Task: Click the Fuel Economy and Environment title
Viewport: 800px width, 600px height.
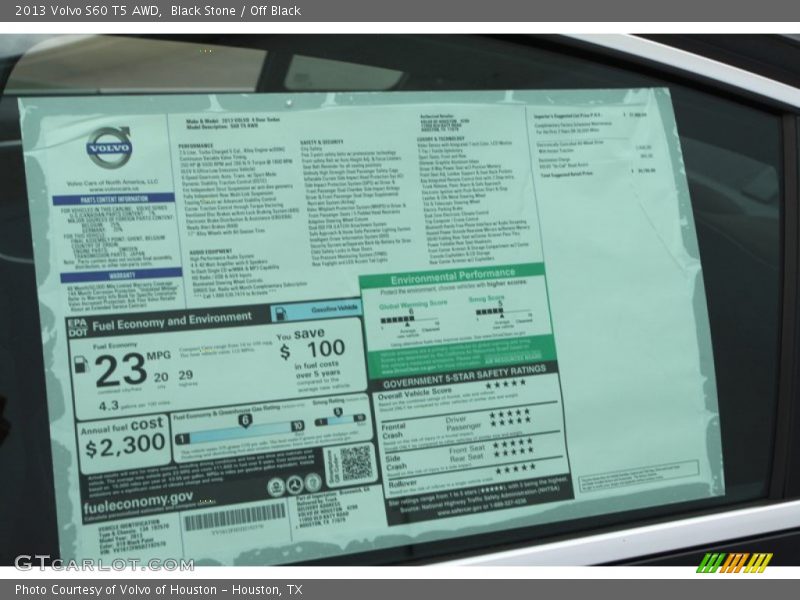Action: point(172,321)
